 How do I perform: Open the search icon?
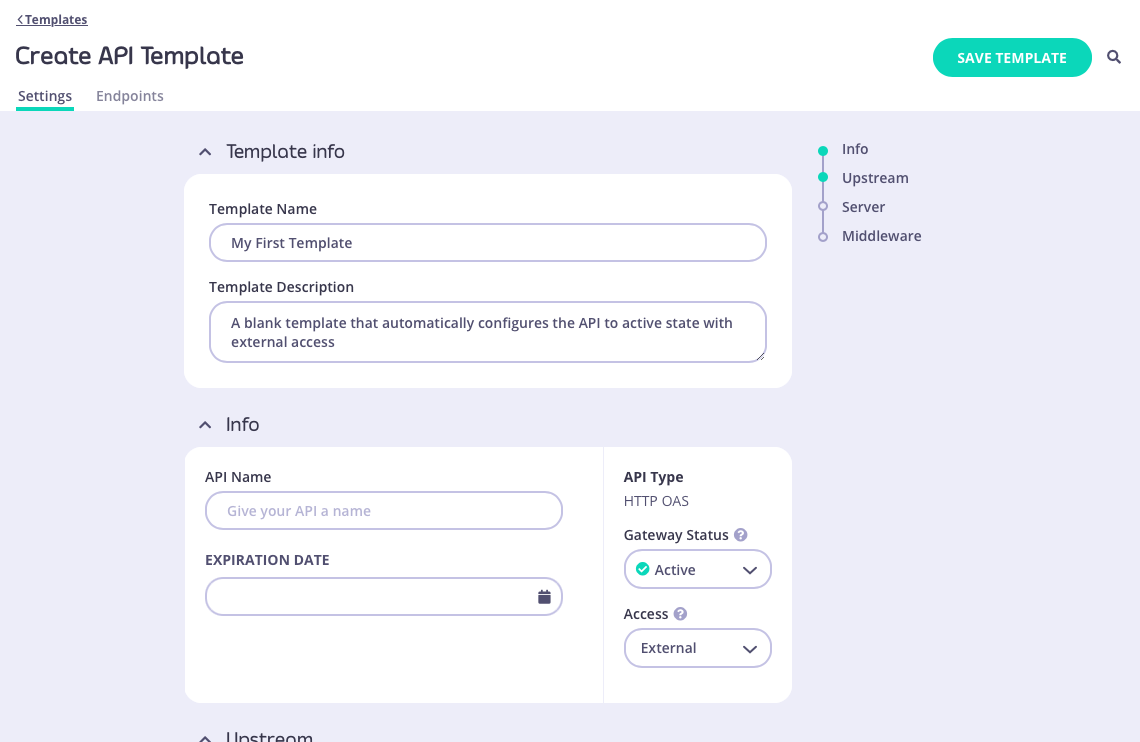coord(1113,57)
